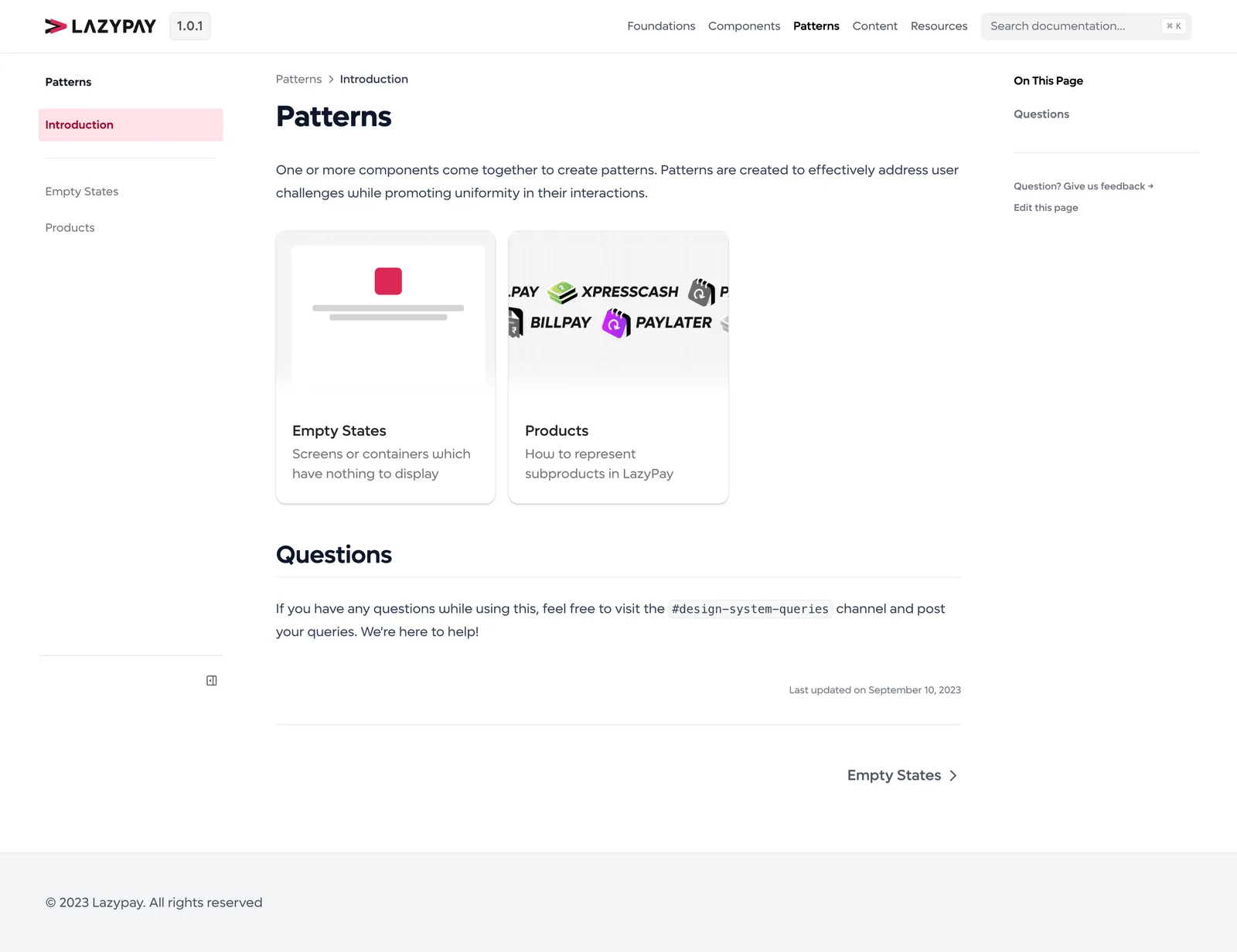Jump to Questions in On This Page
The width and height of the screenshot is (1237, 952).
click(x=1041, y=114)
